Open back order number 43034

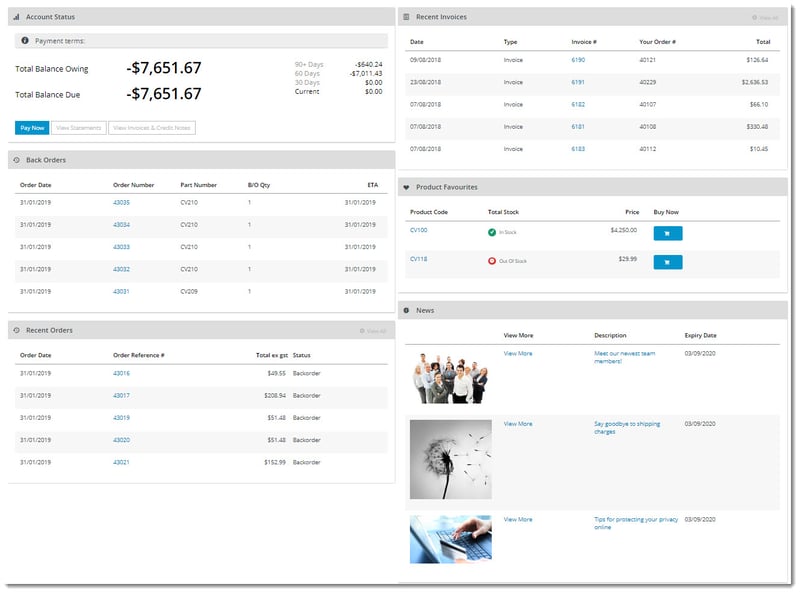click(x=121, y=225)
